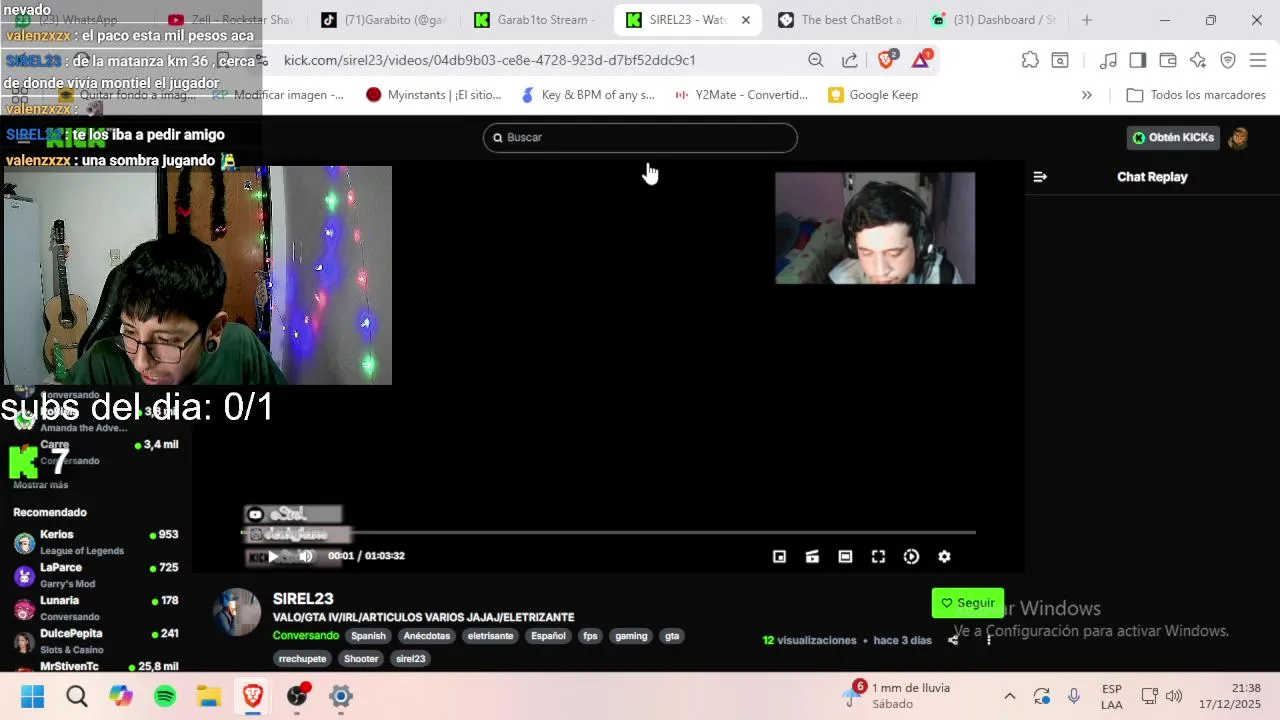Click the fps tag
Image resolution: width=1280 pixels, height=720 pixels.
tap(590, 636)
